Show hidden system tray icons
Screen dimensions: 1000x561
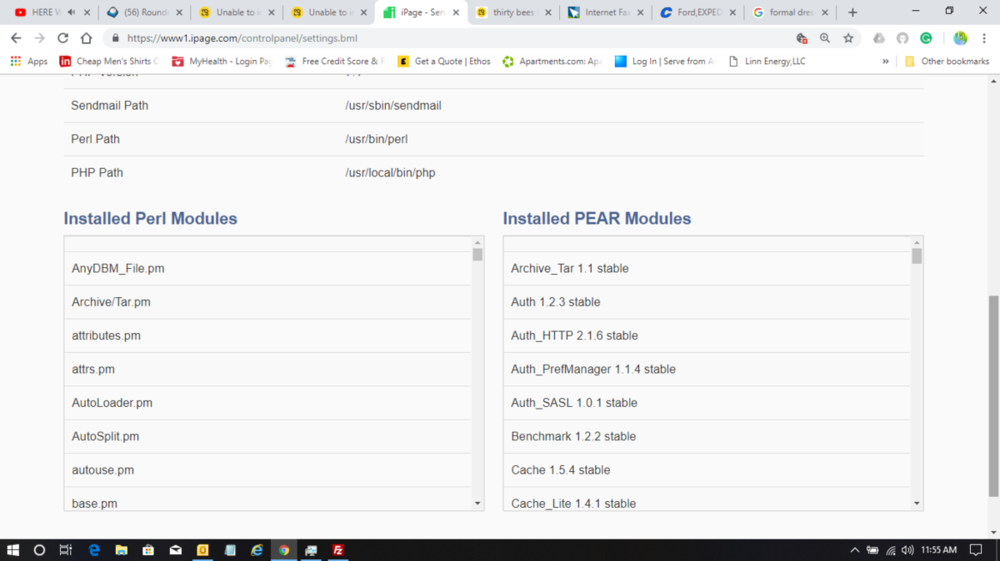(854, 550)
